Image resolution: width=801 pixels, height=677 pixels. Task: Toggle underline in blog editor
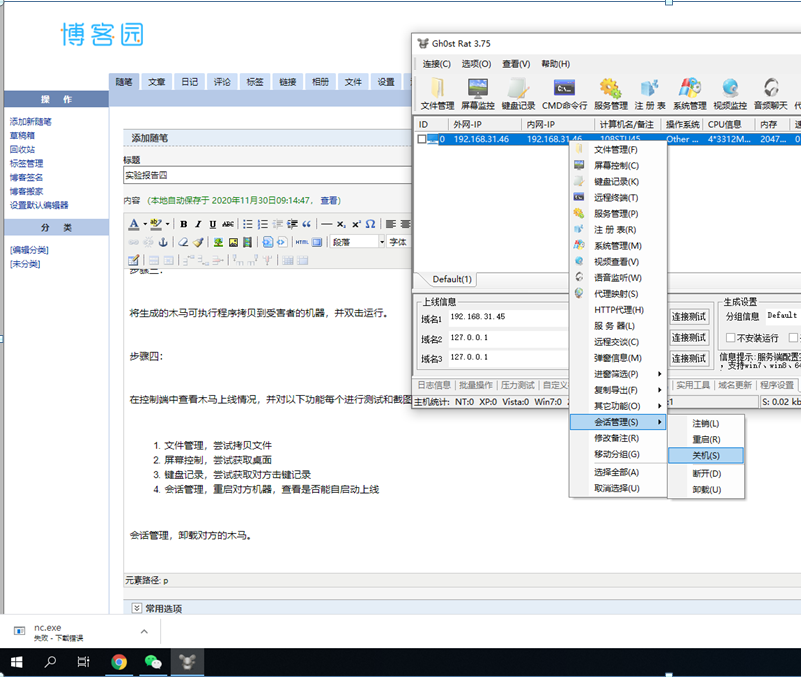click(x=213, y=224)
